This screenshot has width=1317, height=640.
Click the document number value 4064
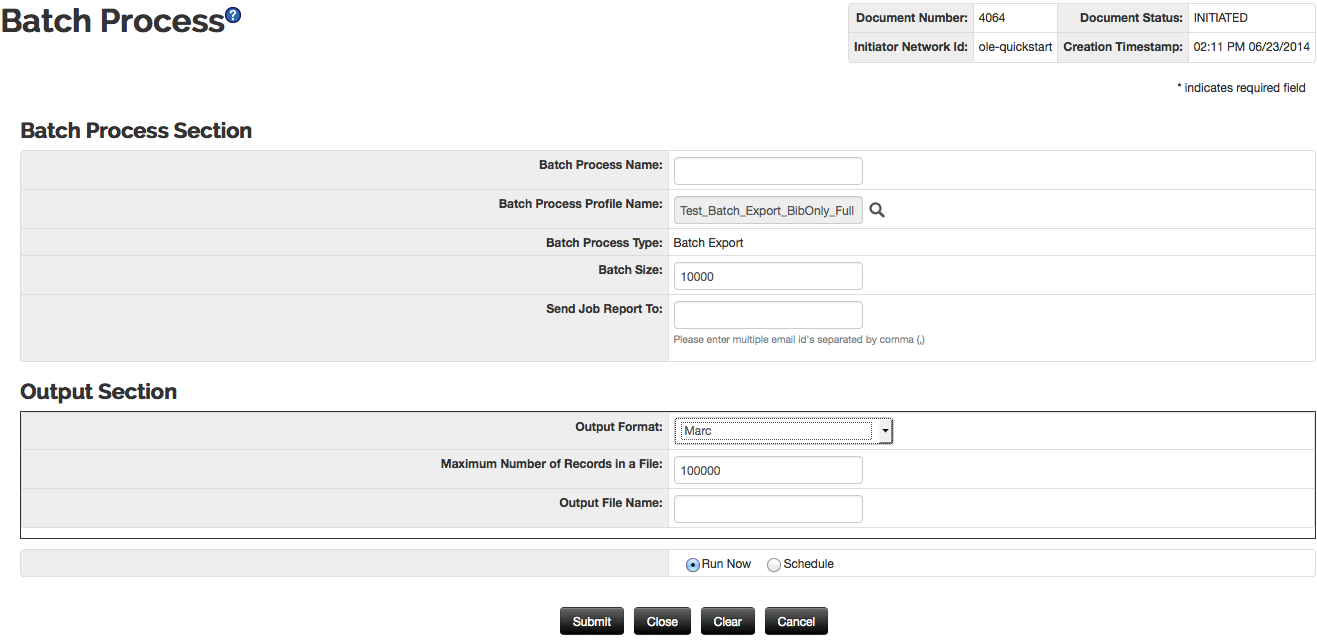[x=992, y=18]
